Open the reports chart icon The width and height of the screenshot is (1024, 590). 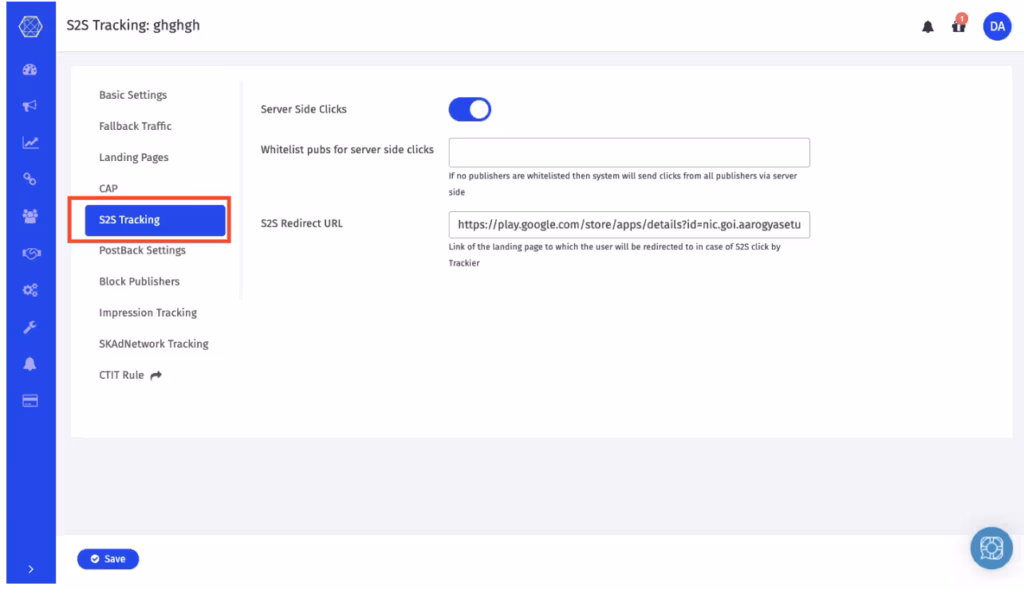30,142
